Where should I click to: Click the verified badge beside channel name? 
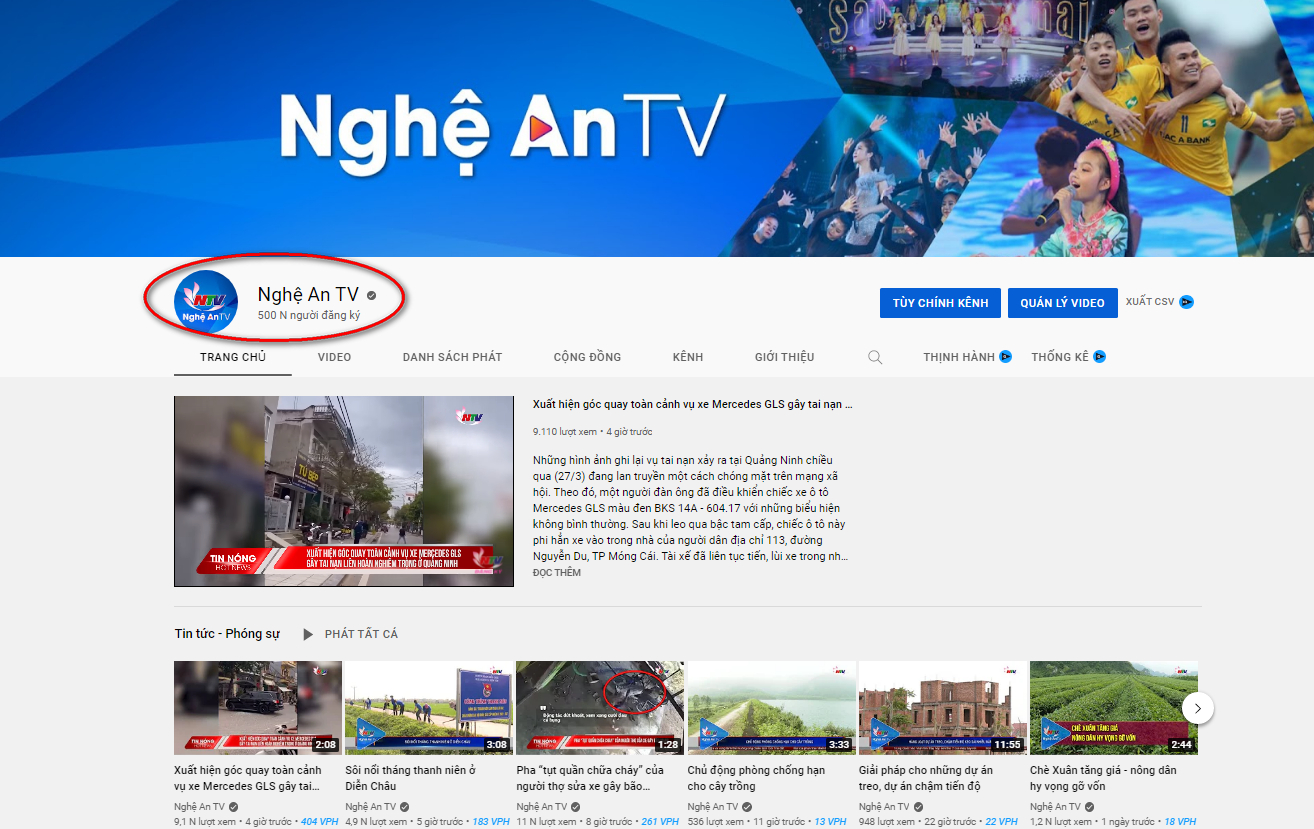[x=371, y=296]
